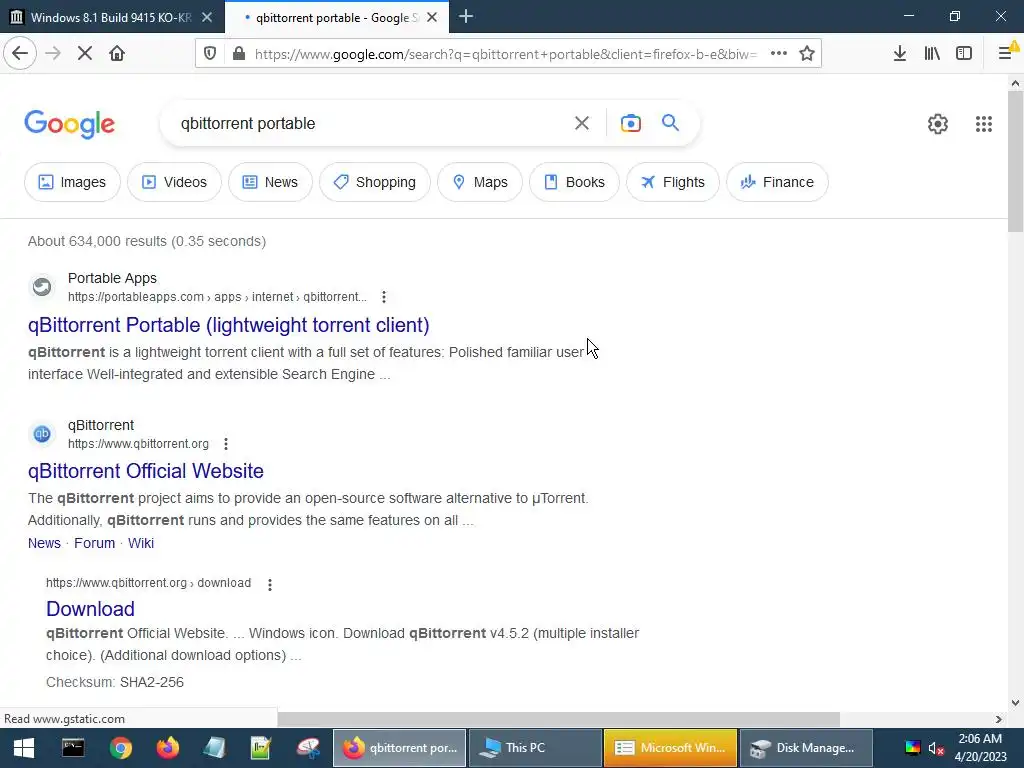This screenshot has width=1024, height=768.
Task: Open the Forum sitelink
Action: (94, 543)
